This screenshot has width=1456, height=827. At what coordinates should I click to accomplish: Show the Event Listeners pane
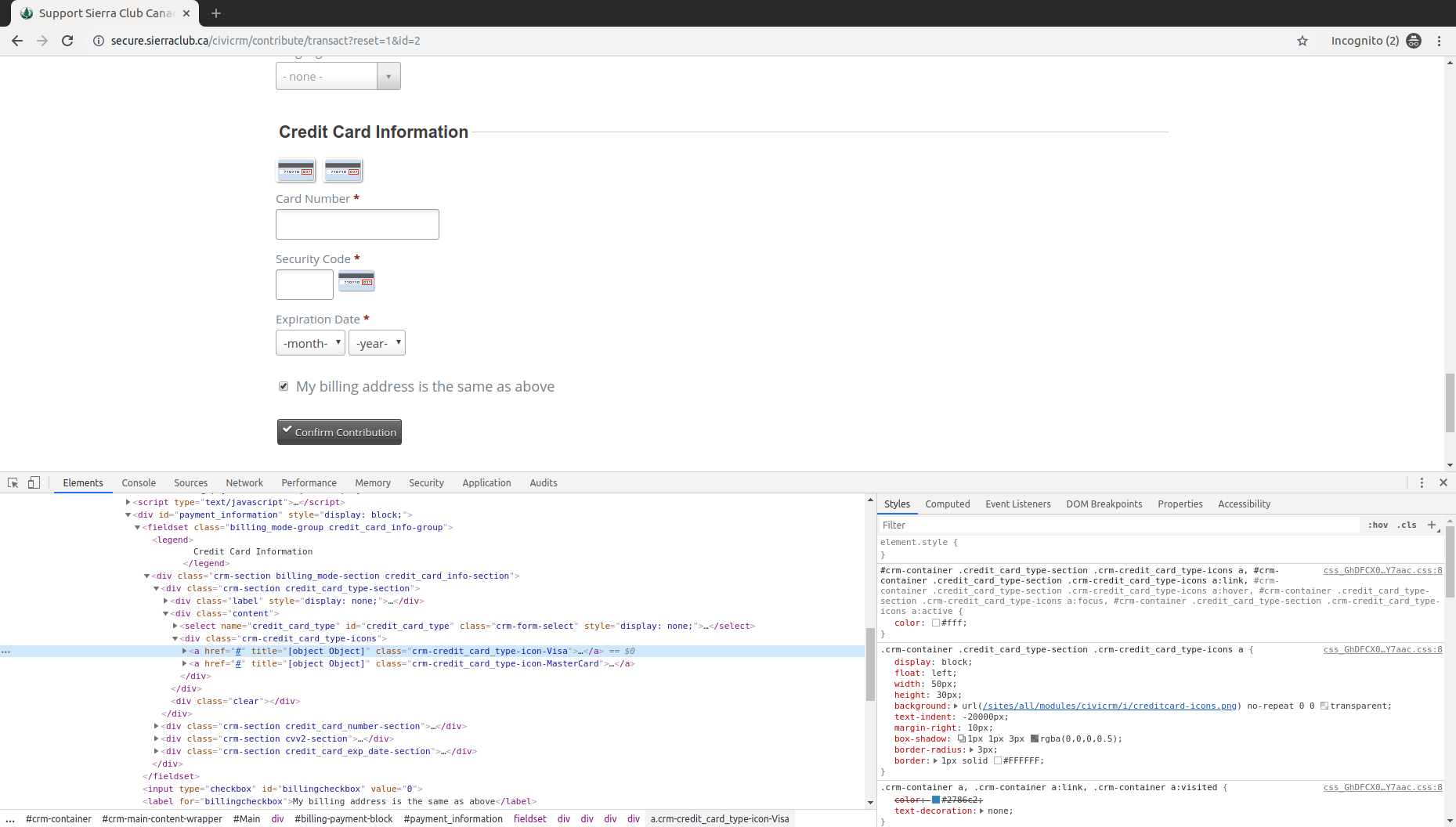1017,504
